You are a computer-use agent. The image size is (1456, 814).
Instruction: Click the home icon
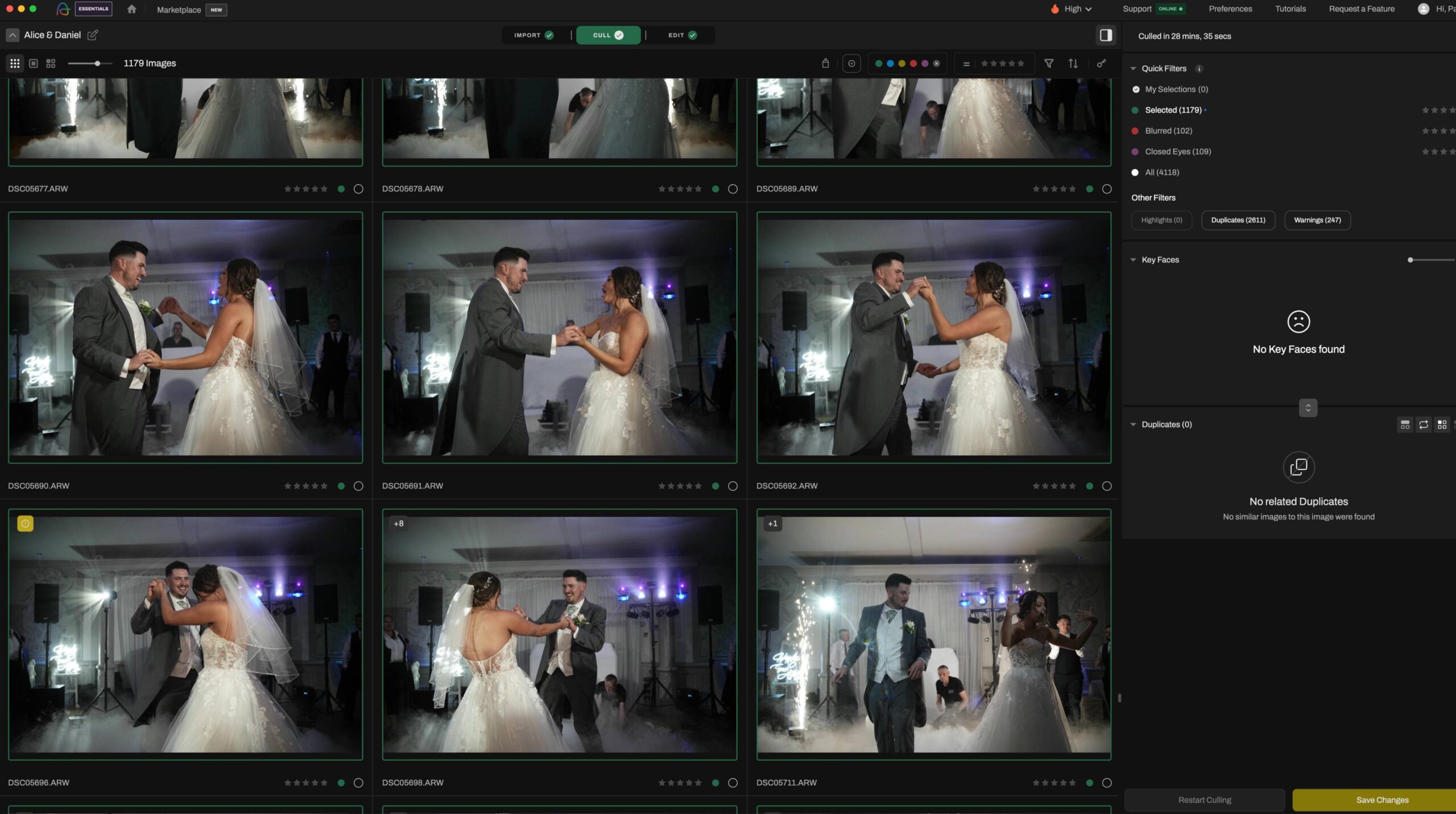pyautogui.click(x=131, y=9)
